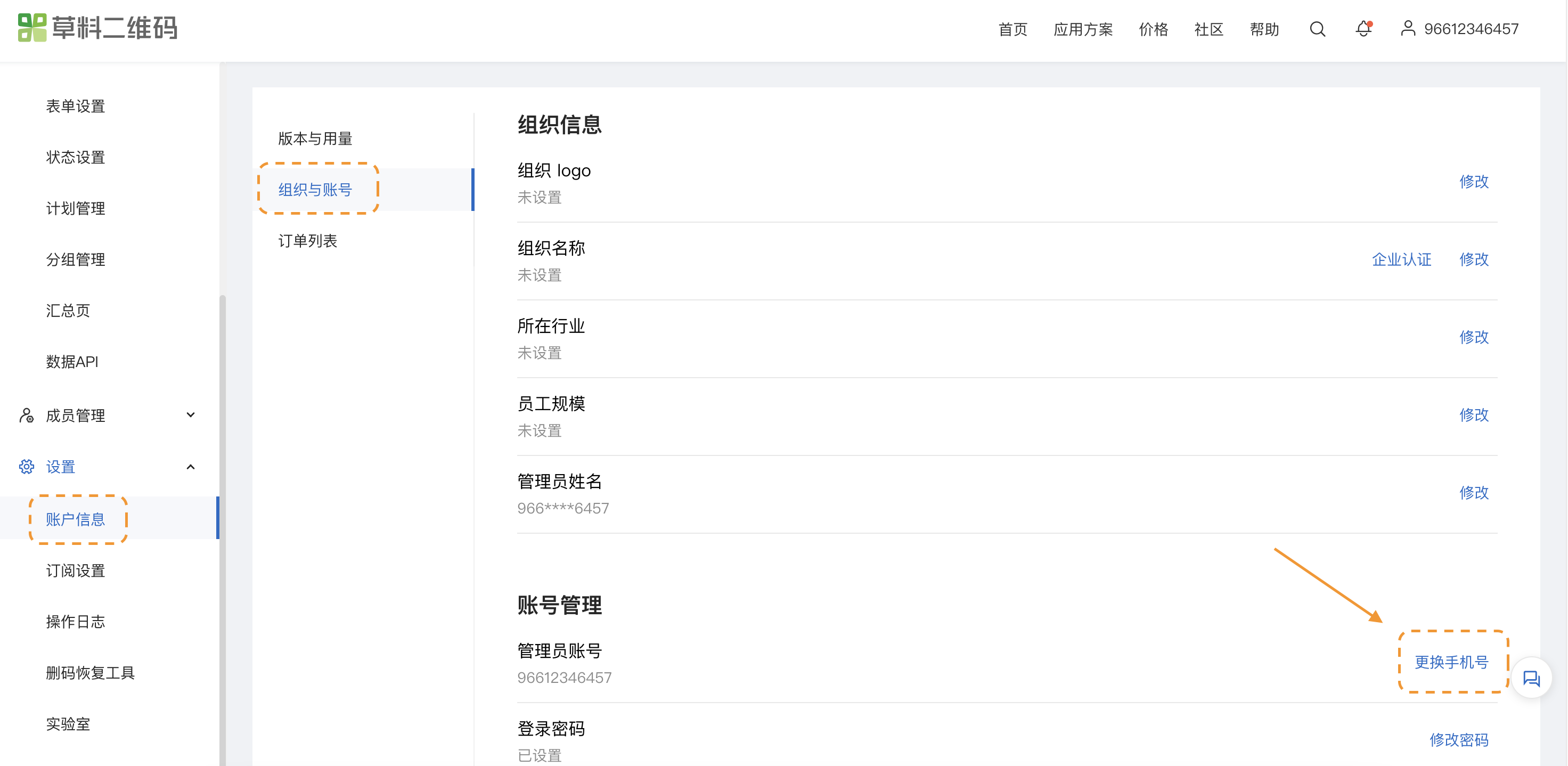
Task: Open 分组管理 in sidebar
Action: (76, 260)
